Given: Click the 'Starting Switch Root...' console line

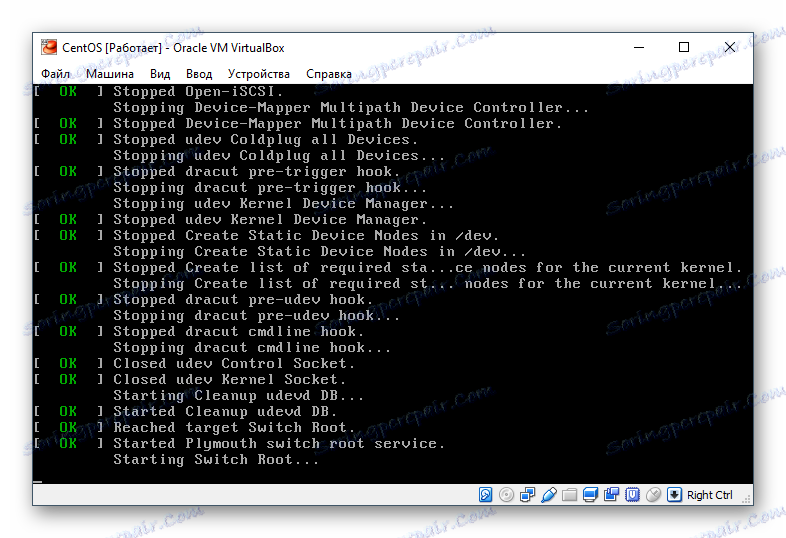Looking at the screenshot, I should (216, 459).
